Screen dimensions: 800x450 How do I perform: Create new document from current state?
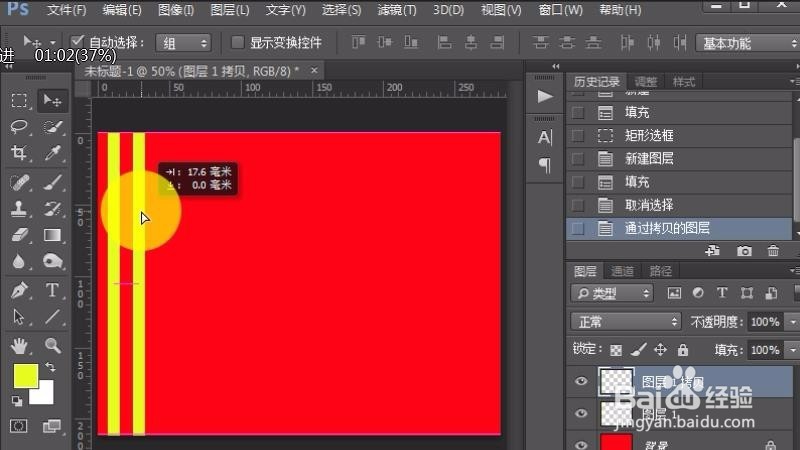pos(712,251)
